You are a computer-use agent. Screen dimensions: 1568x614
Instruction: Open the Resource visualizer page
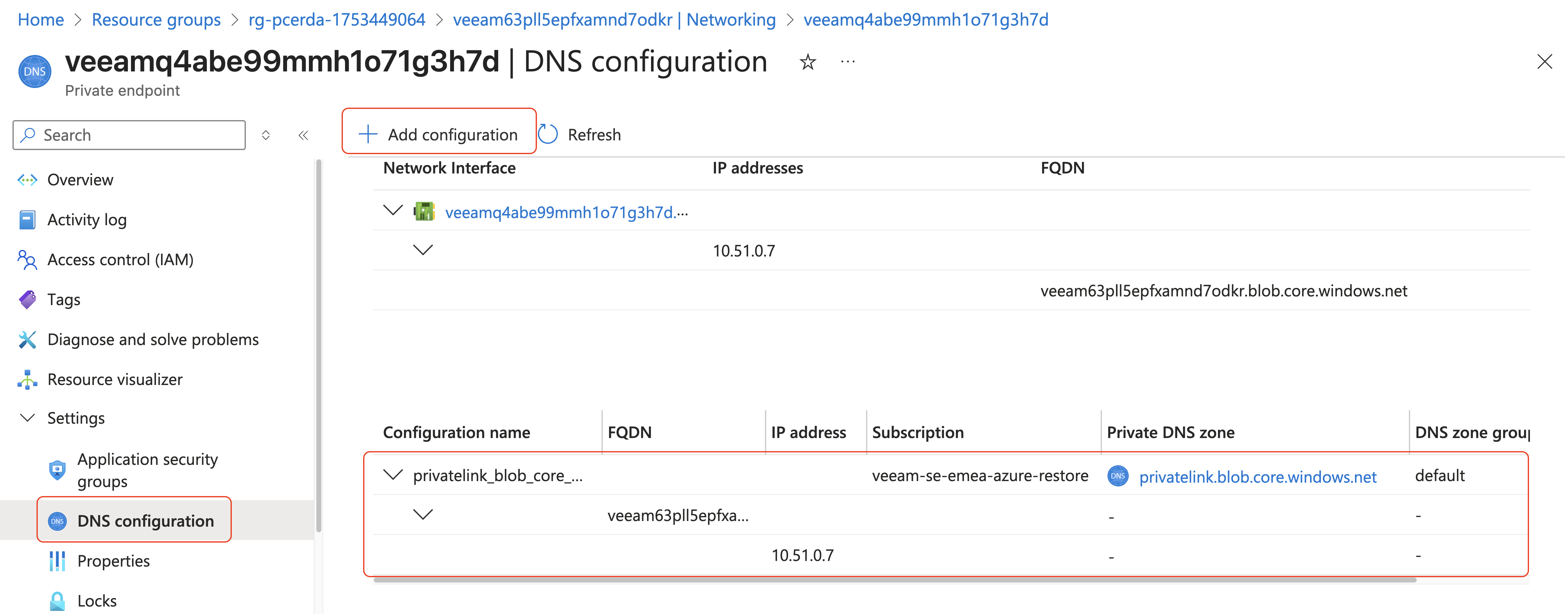pyautogui.click(x=115, y=380)
